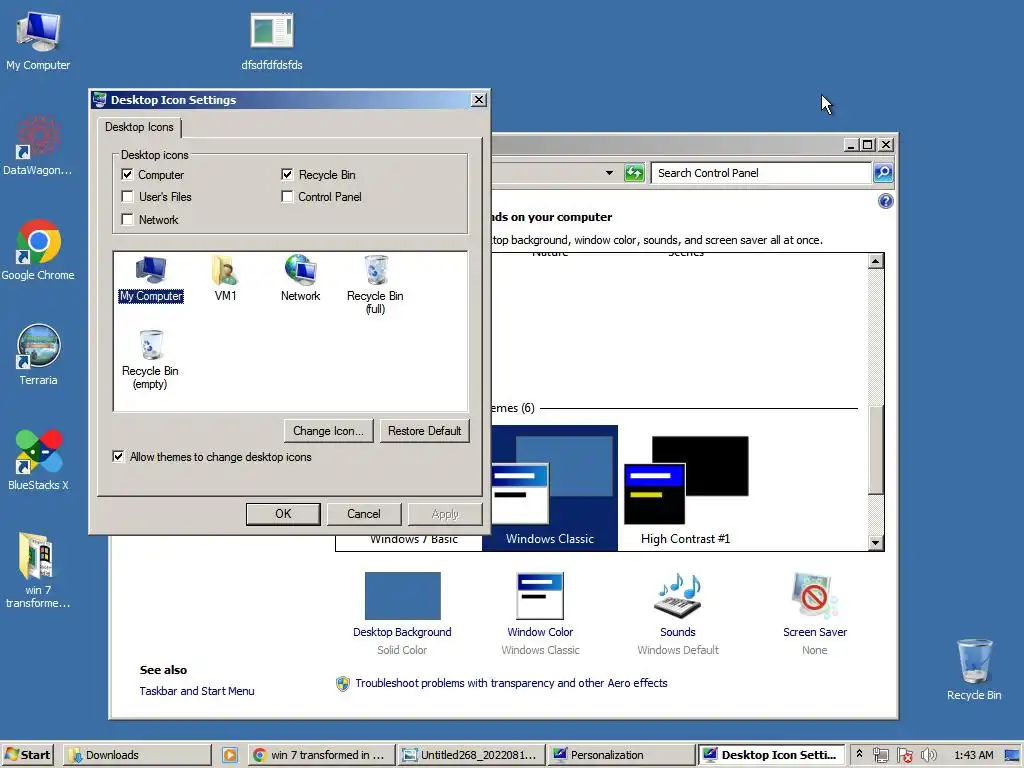Confirm with the OK button

click(283, 514)
